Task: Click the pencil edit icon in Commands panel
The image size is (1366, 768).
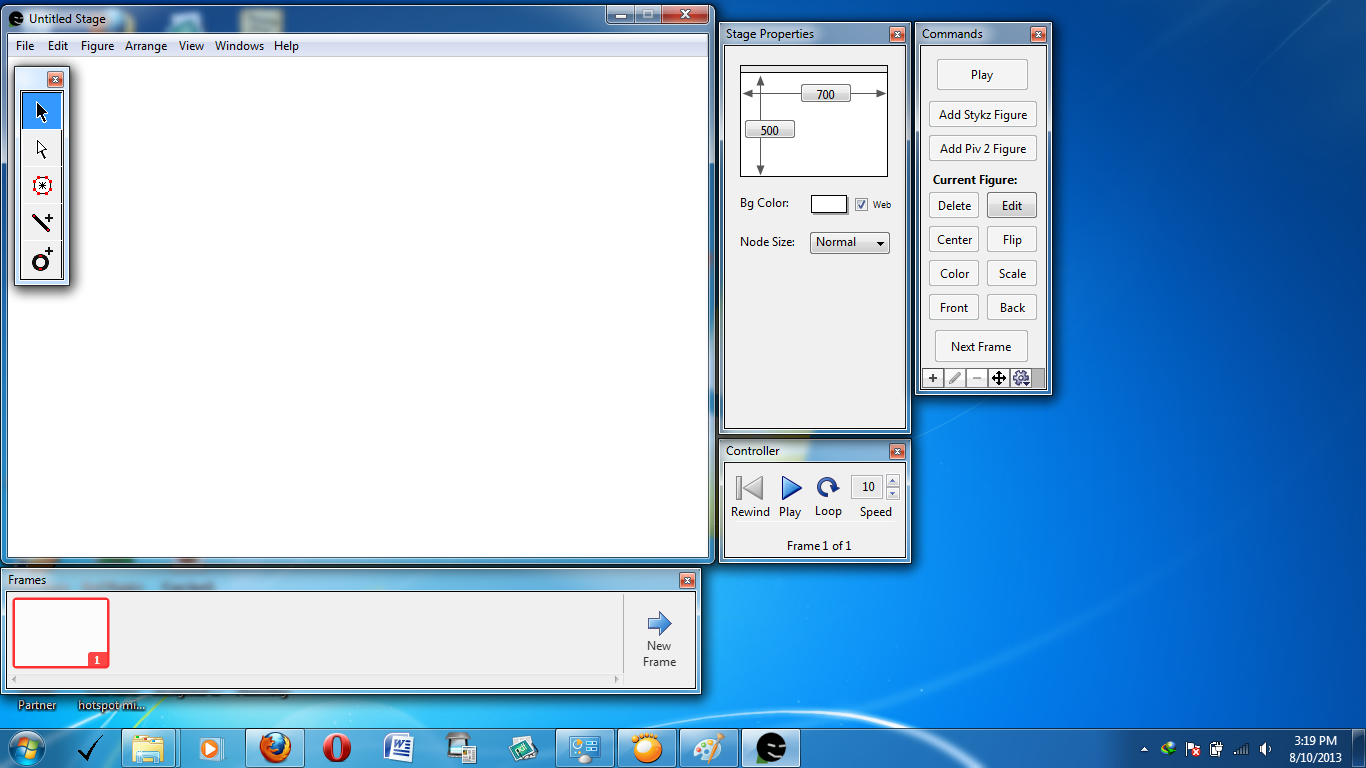Action: [x=955, y=378]
